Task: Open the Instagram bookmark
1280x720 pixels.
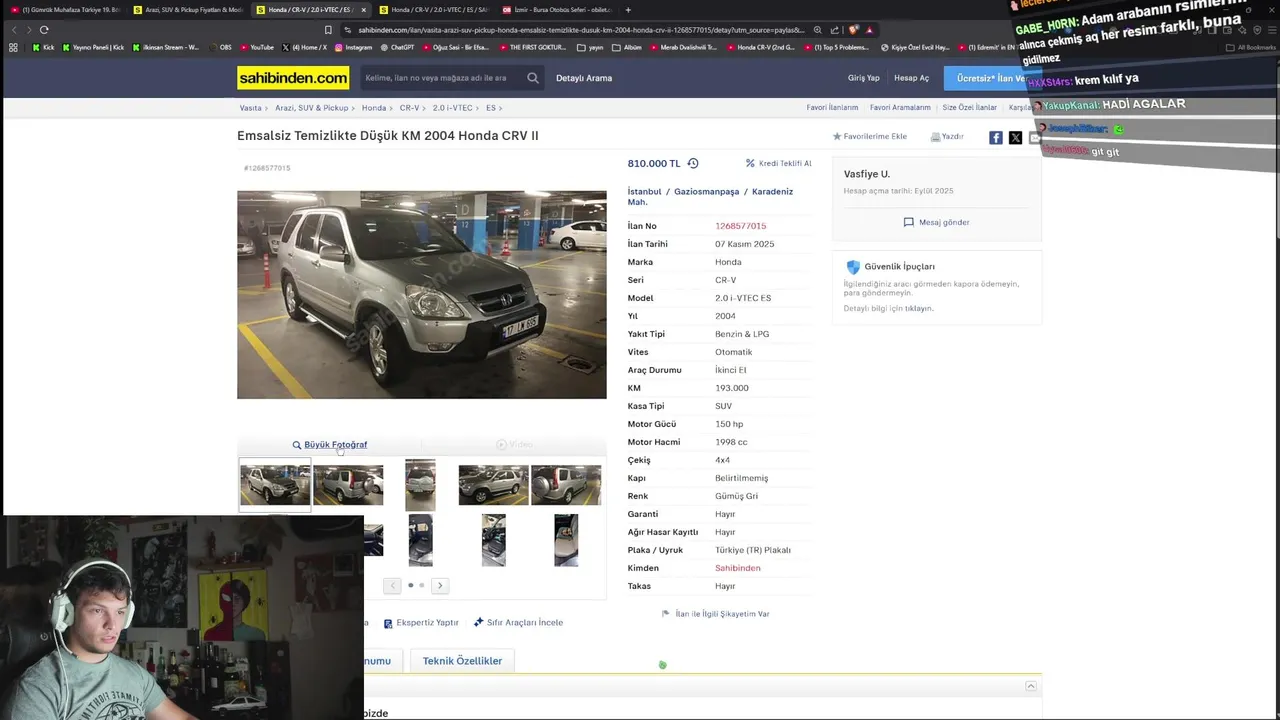Action: pyautogui.click(x=353, y=47)
